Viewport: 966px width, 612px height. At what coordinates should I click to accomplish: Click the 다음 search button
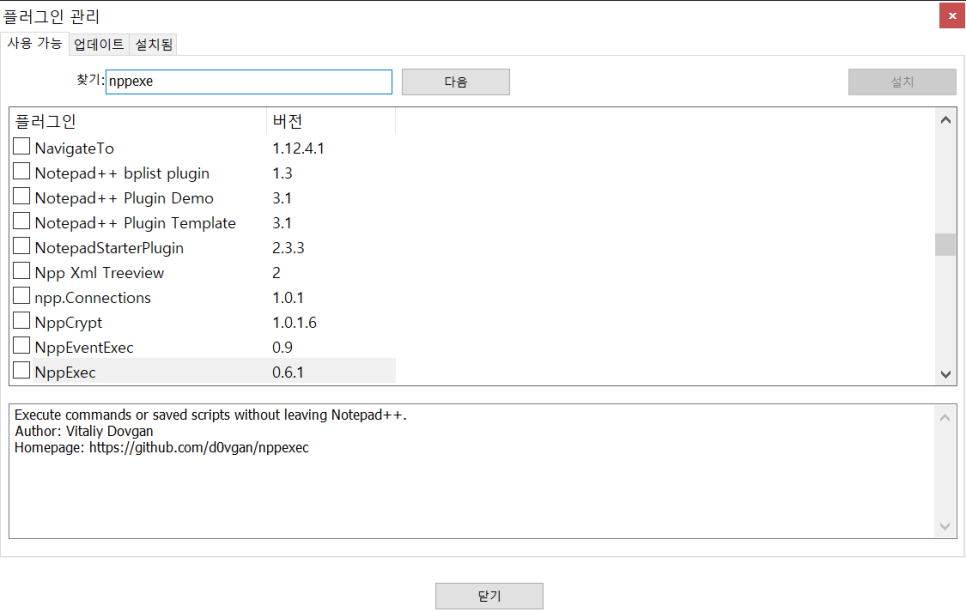(x=456, y=82)
